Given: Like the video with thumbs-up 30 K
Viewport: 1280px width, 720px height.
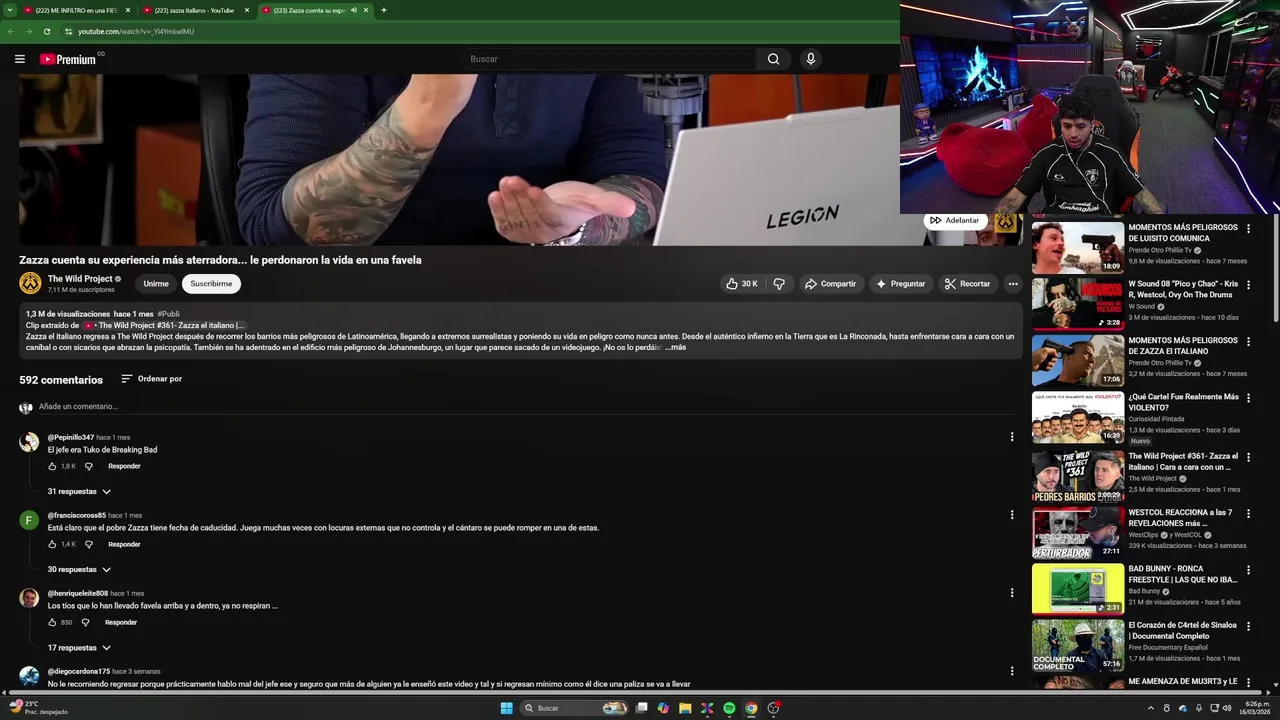Looking at the screenshot, I should coord(741,284).
